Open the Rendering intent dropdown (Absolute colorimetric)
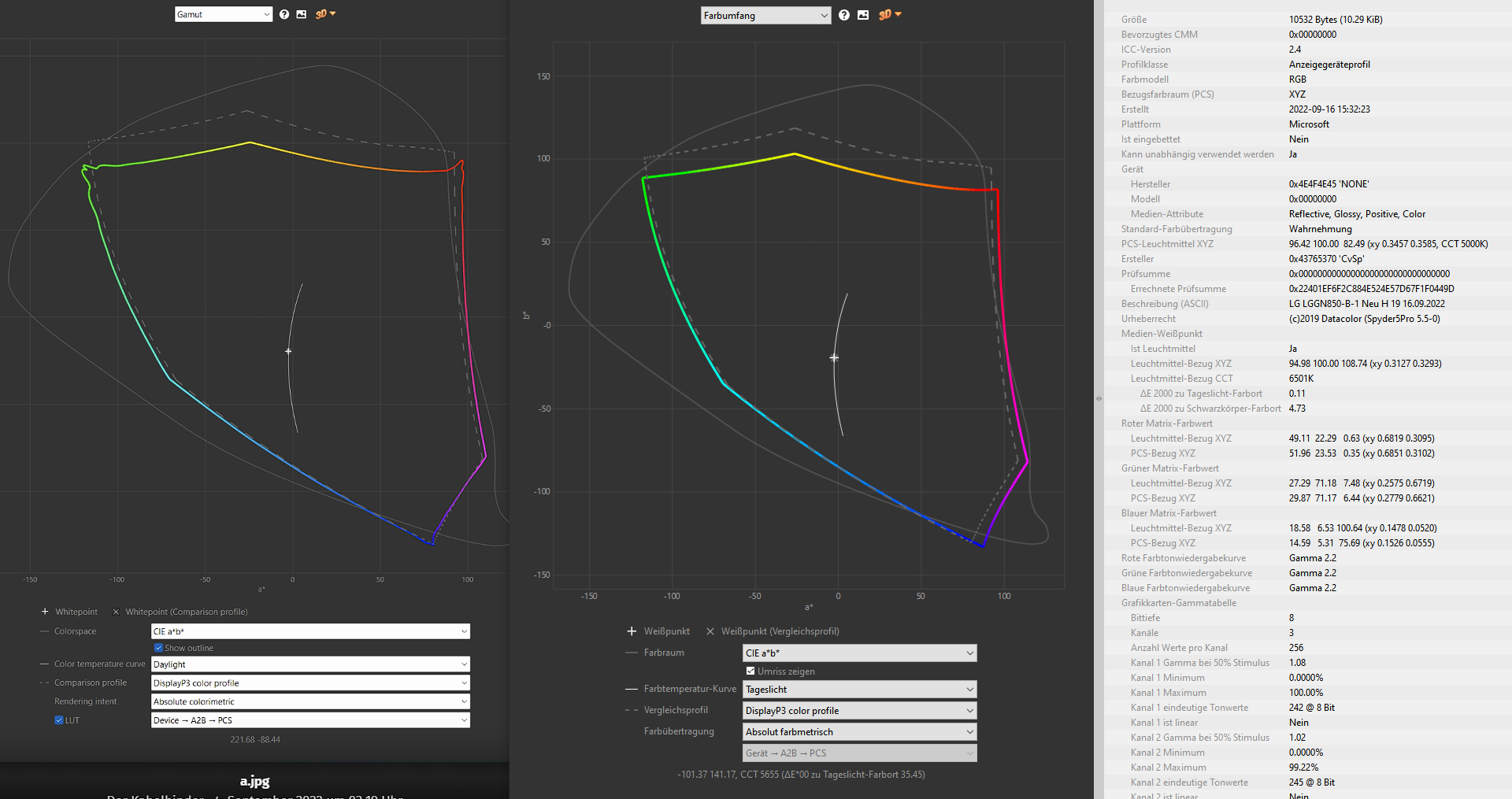This screenshot has width=1512, height=799. 310,701
